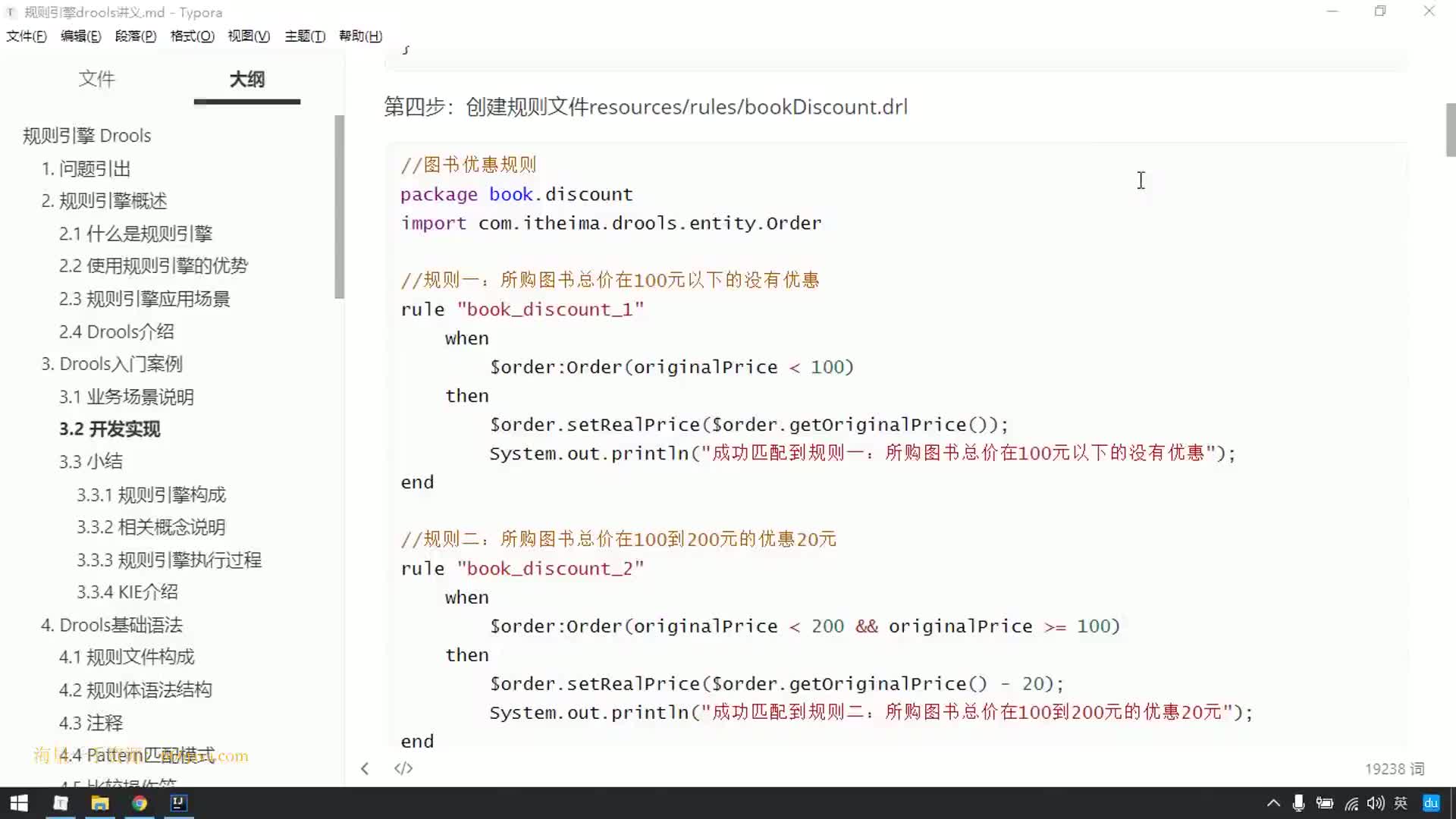Viewport: 1456px width, 819px height.
Task: Show hidden tray icons chevron
Action: click(x=1273, y=803)
